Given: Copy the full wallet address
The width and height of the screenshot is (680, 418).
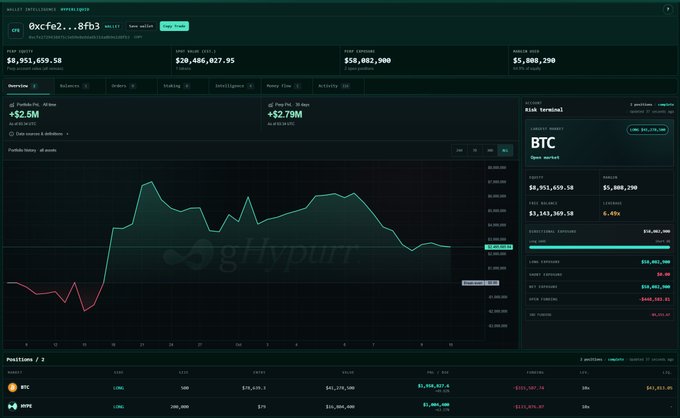Looking at the screenshot, I should point(138,37).
